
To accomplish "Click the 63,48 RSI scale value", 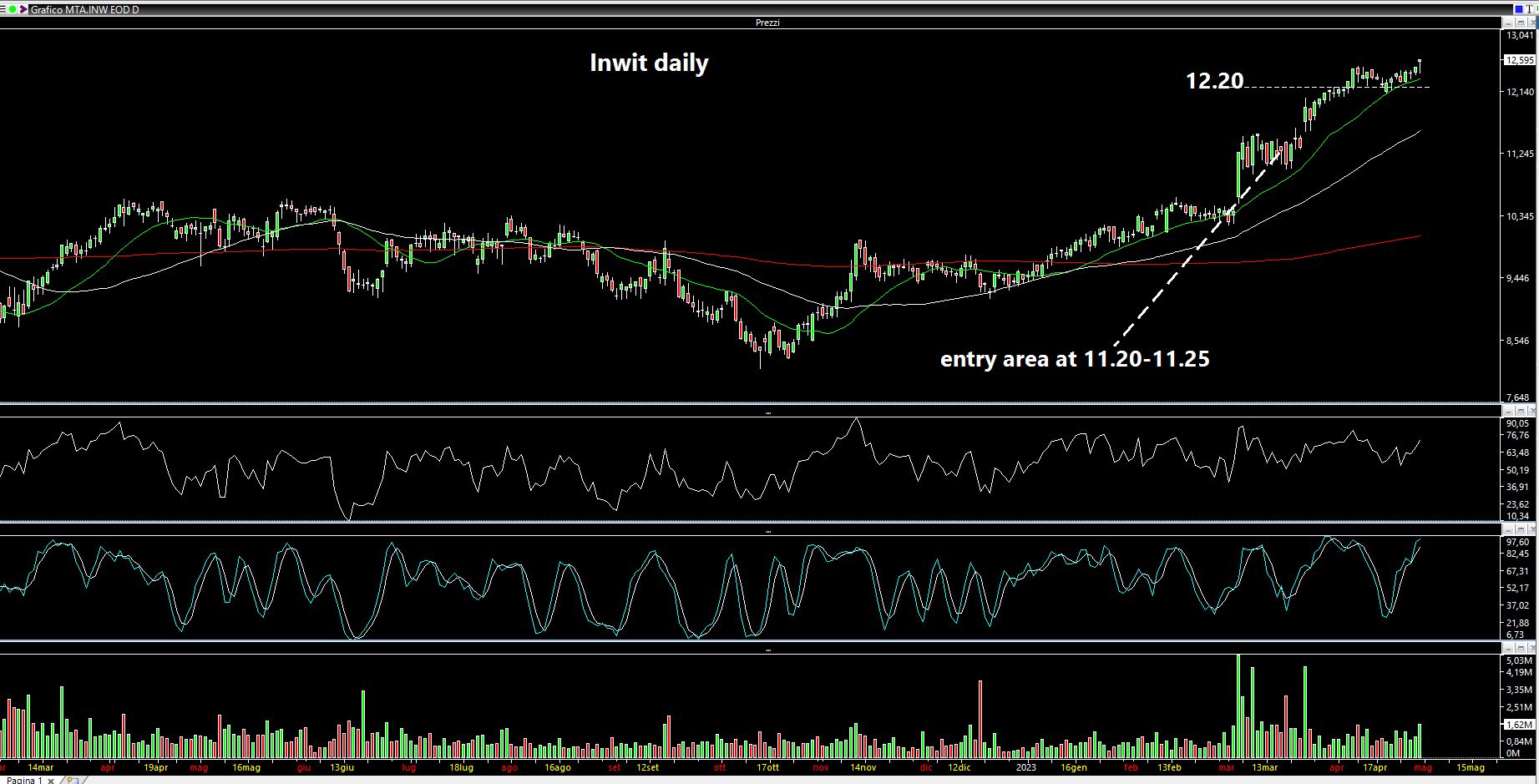I will (x=1517, y=453).
